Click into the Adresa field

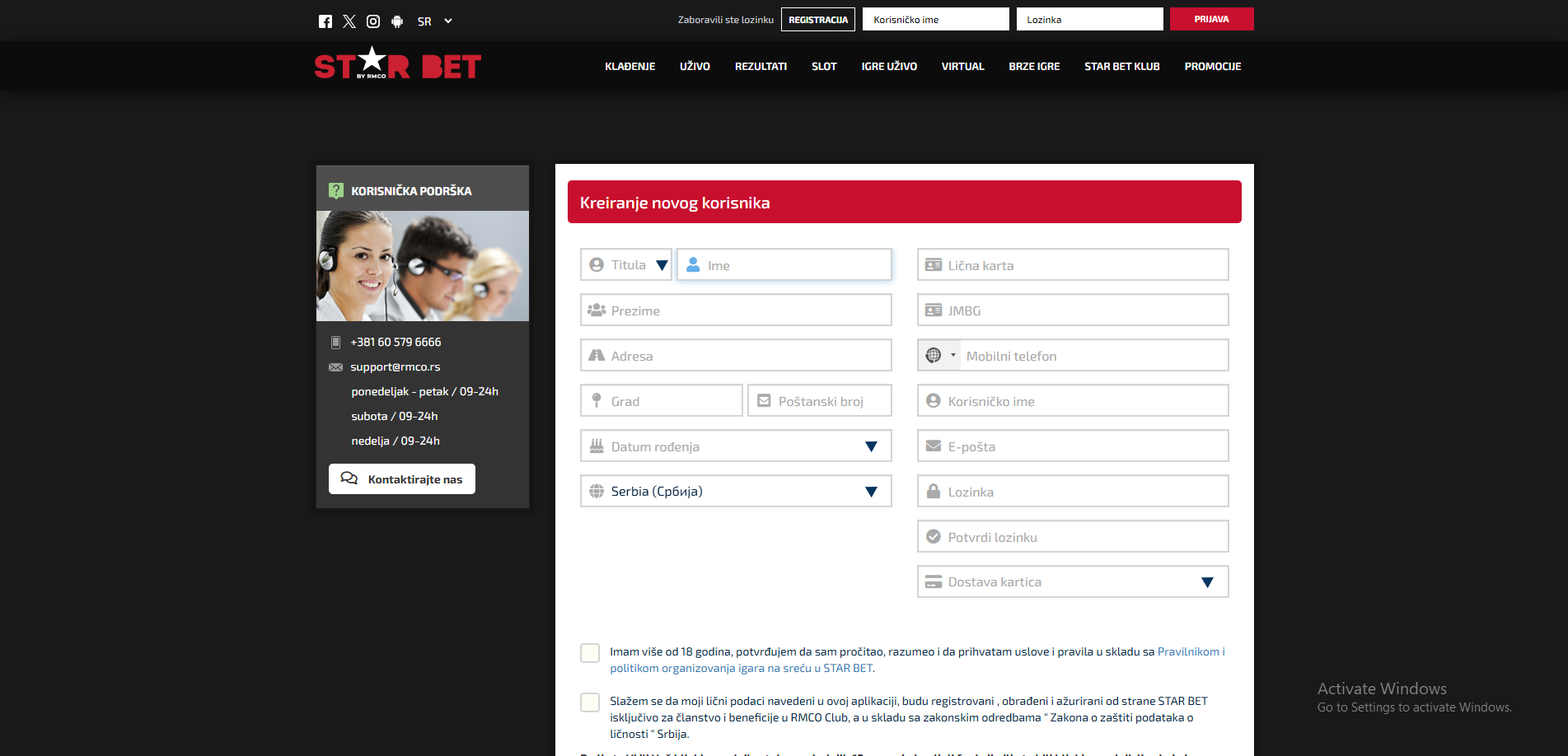click(x=736, y=355)
